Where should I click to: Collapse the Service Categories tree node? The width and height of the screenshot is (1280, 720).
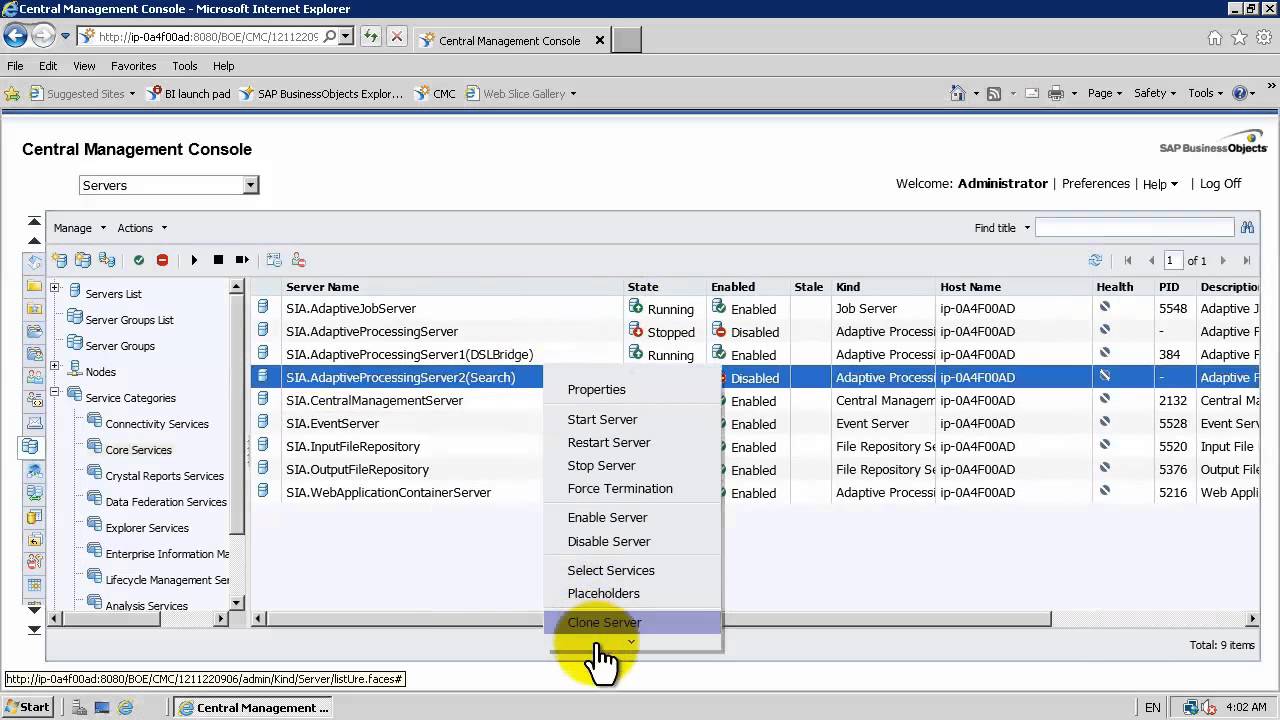click(56, 392)
